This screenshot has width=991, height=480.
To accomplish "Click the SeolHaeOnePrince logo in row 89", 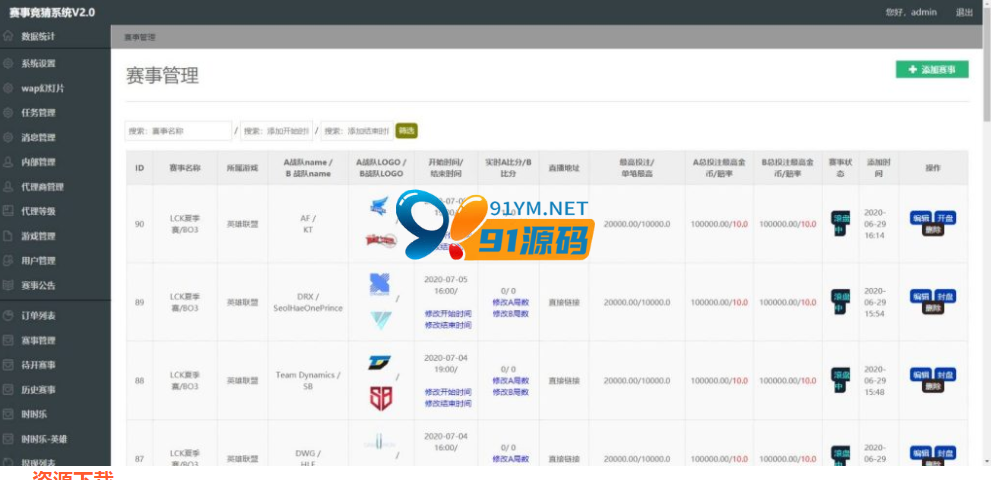I will [x=380, y=320].
